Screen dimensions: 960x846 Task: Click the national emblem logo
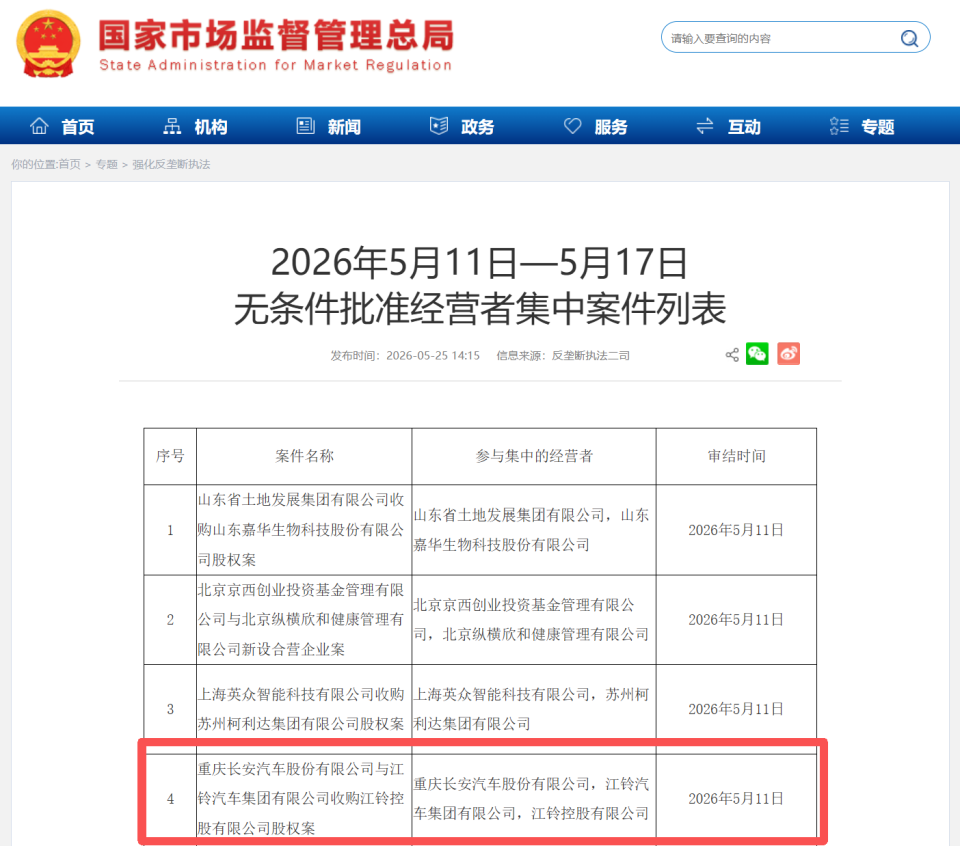[x=48, y=43]
